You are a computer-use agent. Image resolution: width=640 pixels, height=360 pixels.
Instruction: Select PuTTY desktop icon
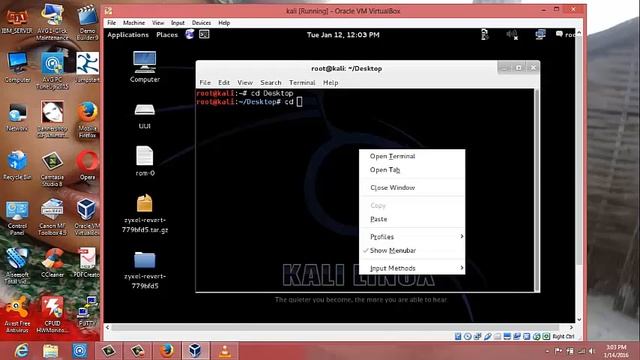pyautogui.click(x=87, y=311)
